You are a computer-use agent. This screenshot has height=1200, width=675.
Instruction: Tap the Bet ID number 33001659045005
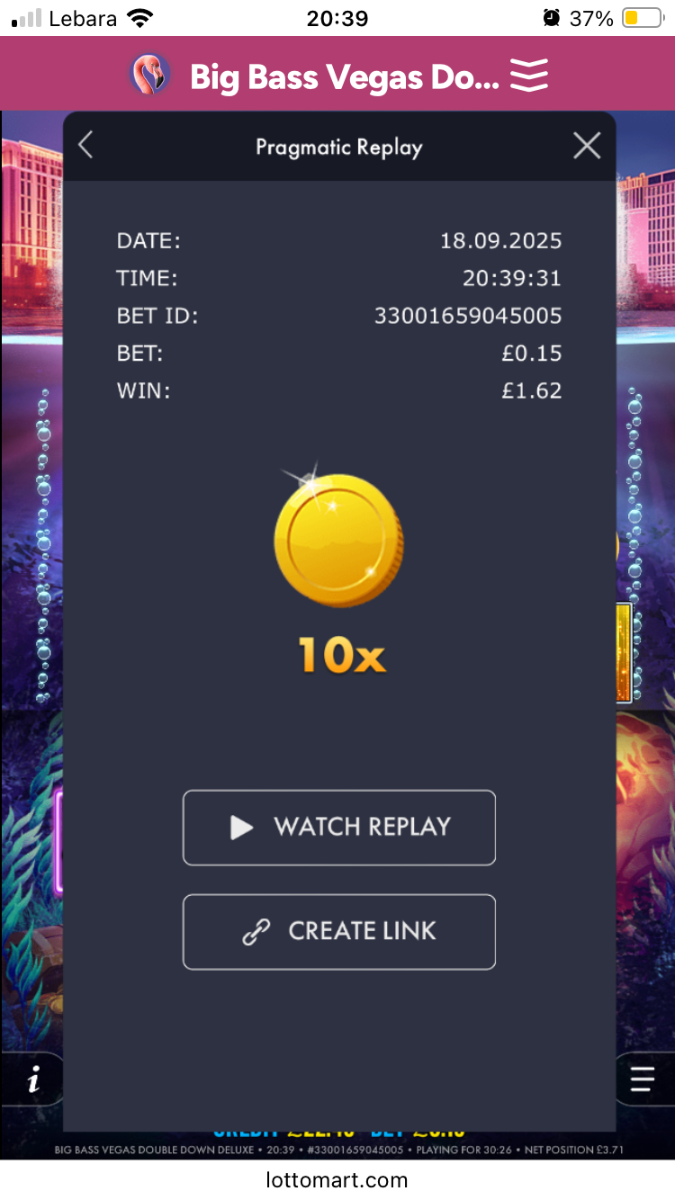tap(468, 316)
